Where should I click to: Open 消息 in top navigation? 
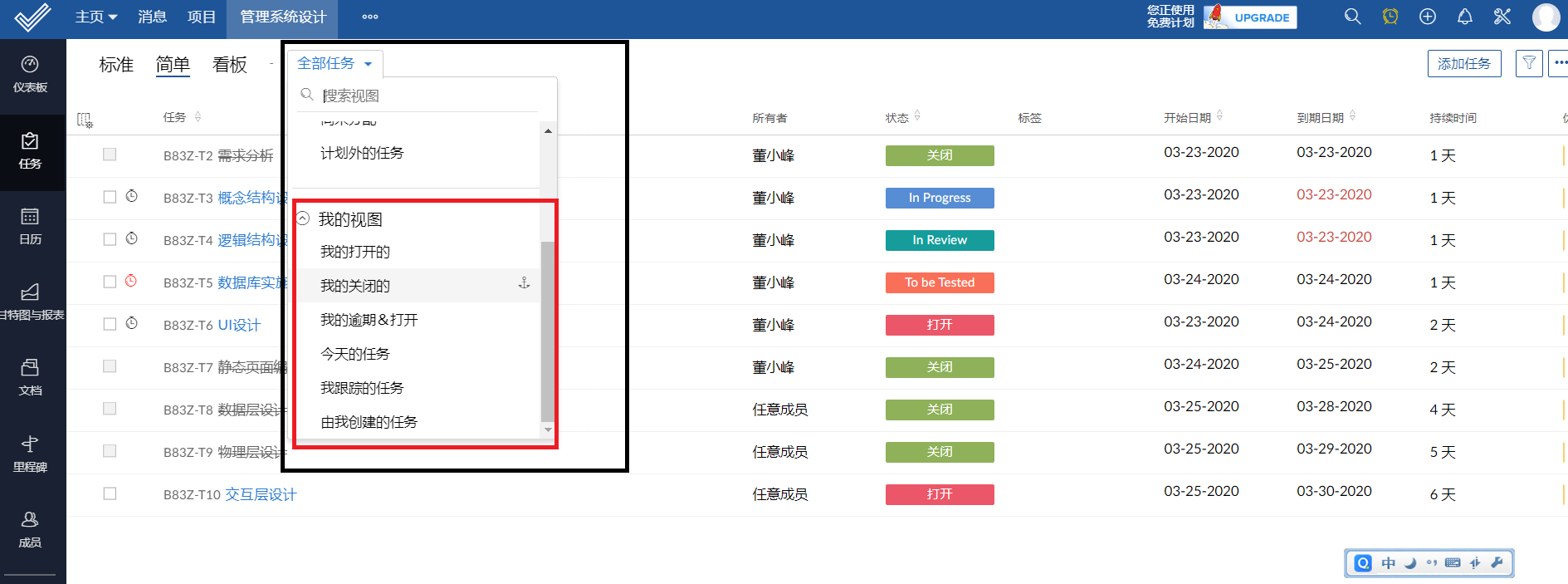click(152, 17)
